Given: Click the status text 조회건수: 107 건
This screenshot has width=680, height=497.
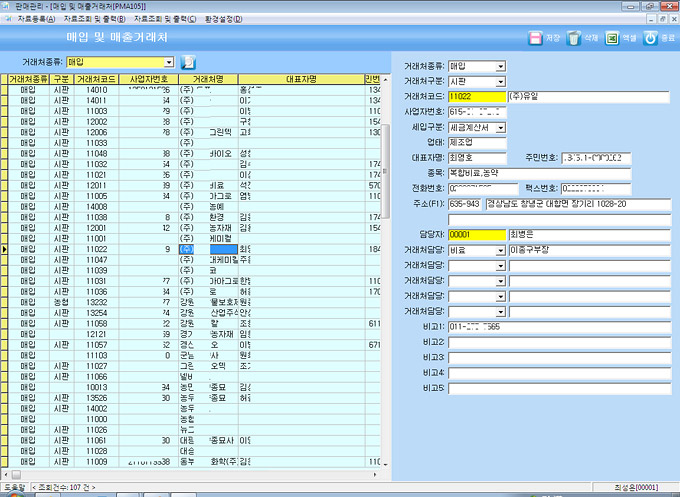Looking at the screenshot, I should tap(63, 487).
